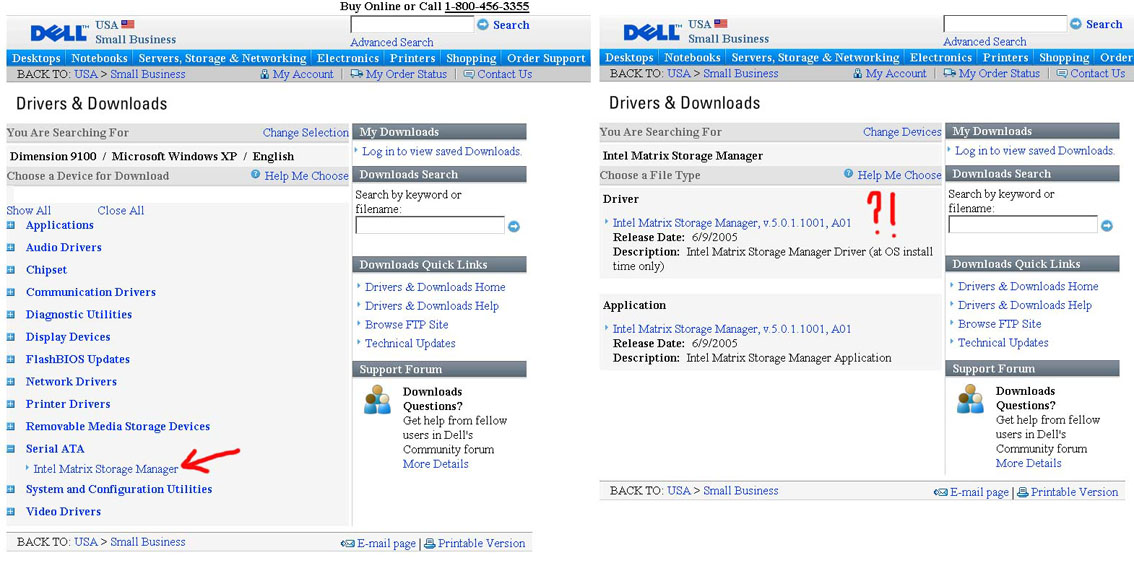Click blue Search arrow icon, right page header
Screen dimensions: 1134x563
point(1076,24)
